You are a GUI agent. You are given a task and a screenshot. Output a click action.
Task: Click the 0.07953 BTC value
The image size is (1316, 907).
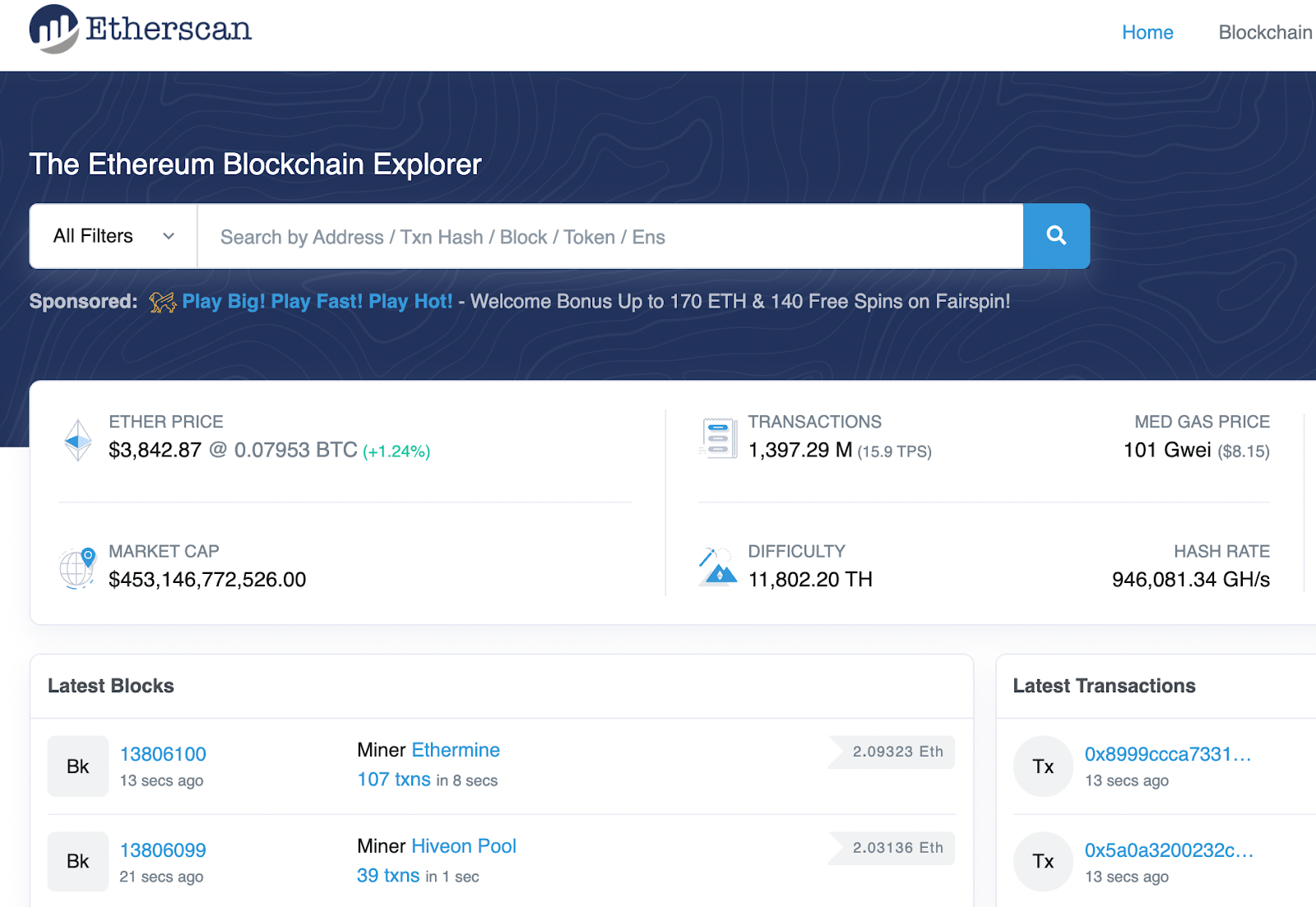(296, 450)
